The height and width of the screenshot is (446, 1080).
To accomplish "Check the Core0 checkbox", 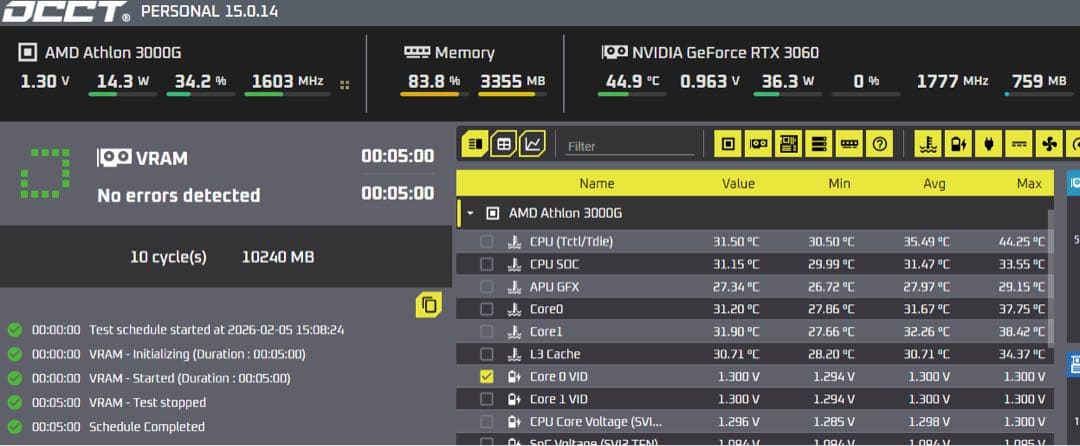I will tap(486, 309).
